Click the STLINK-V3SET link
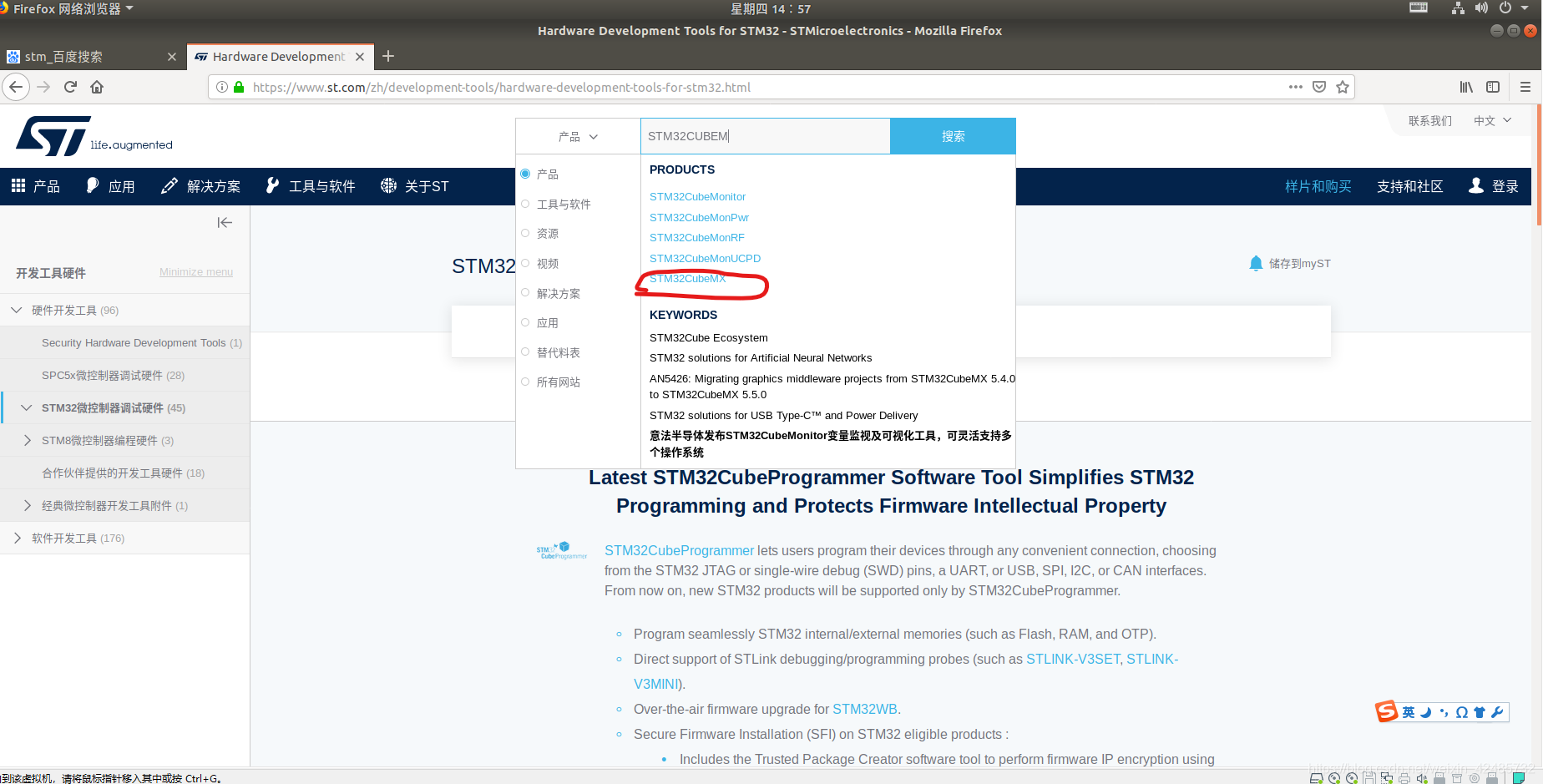Screen dimensions: 1543x784 (1073, 659)
